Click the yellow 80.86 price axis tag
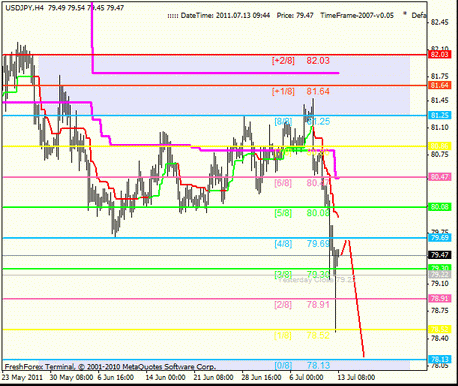Image resolution: width=458 pixels, height=386 pixels. coord(439,146)
